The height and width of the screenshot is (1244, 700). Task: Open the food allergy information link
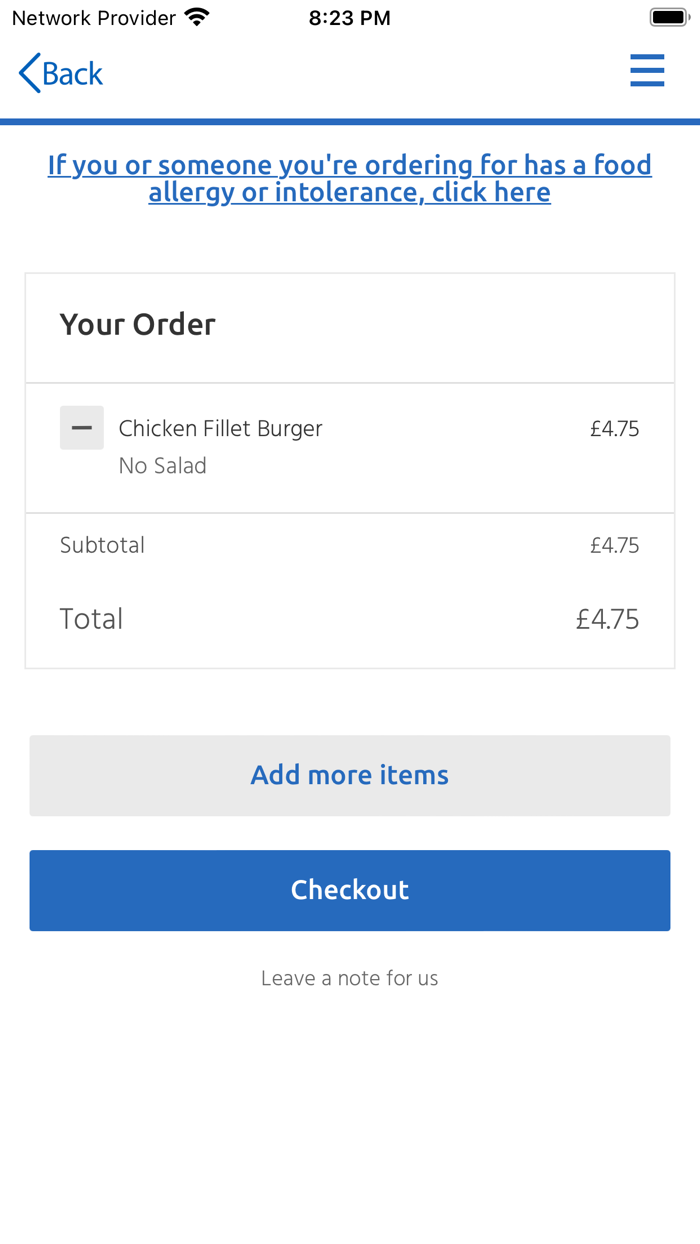[x=350, y=178]
